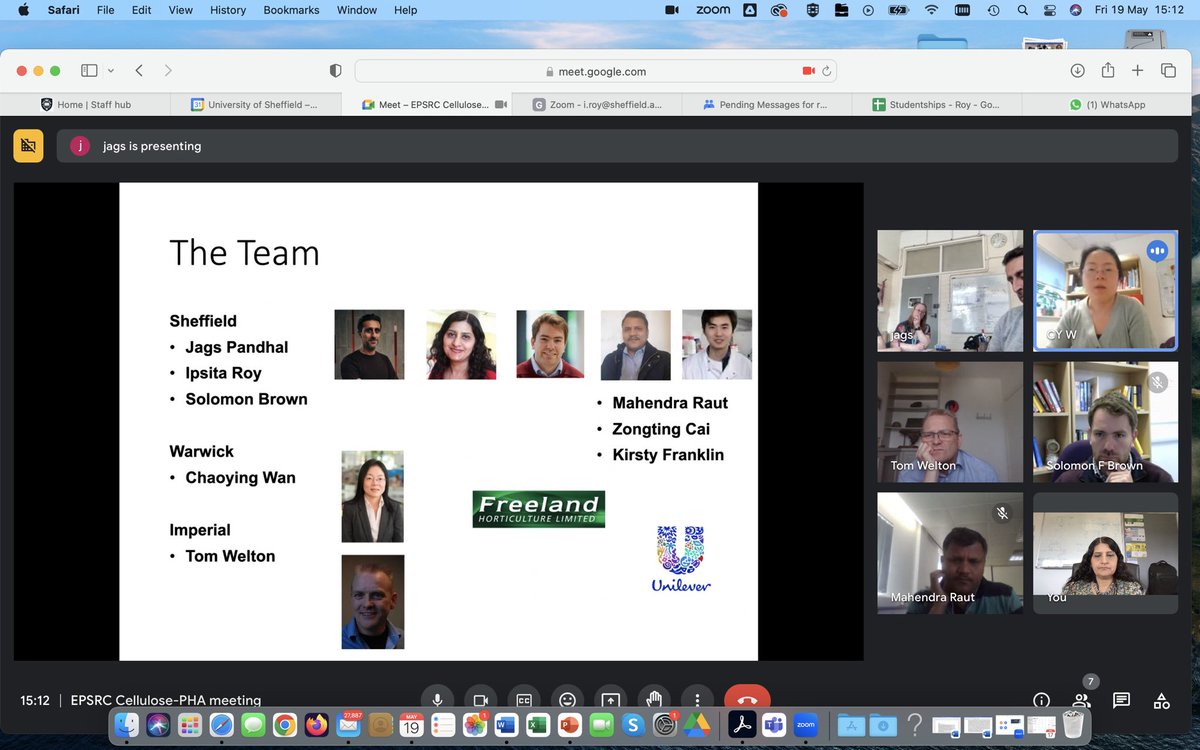
Task: Click the yellow presentation icon by jags
Action: tap(28, 146)
